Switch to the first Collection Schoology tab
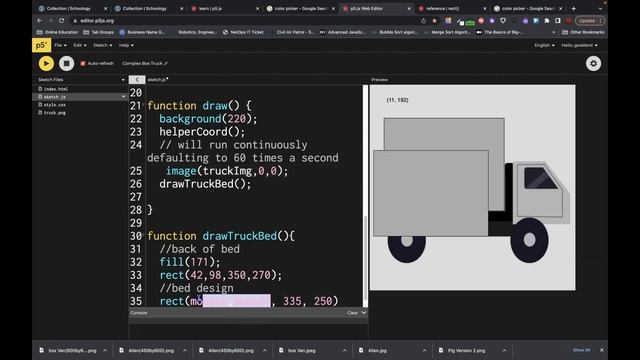The image size is (640, 360). pyautogui.click(x=68, y=8)
